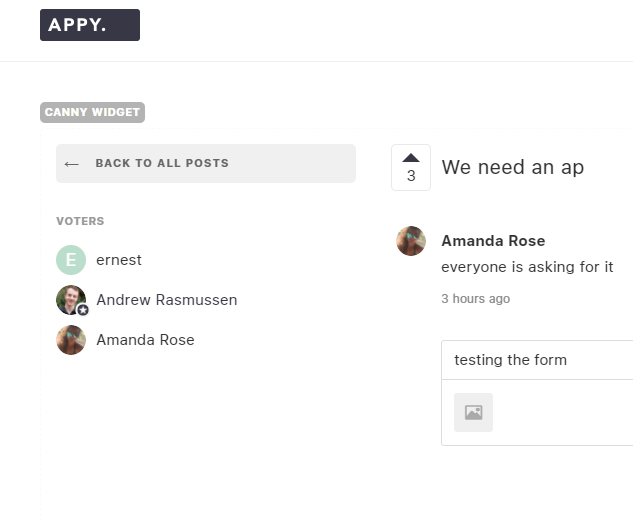The width and height of the screenshot is (633, 522).
Task: Click the vote count number 3
Action: (411, 176)
